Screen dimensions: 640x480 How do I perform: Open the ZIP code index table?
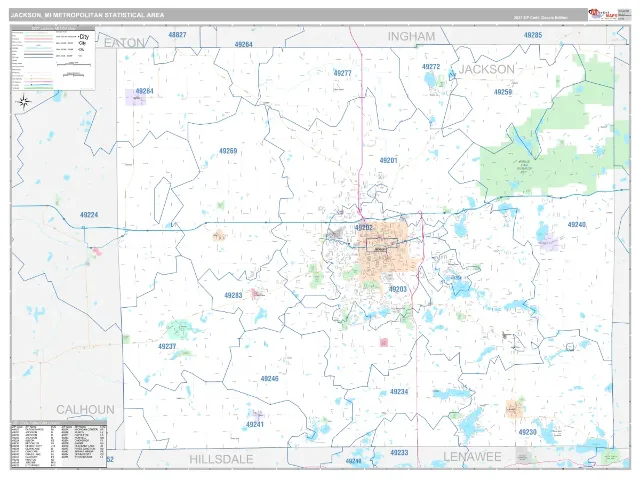[x=59, y=444]
